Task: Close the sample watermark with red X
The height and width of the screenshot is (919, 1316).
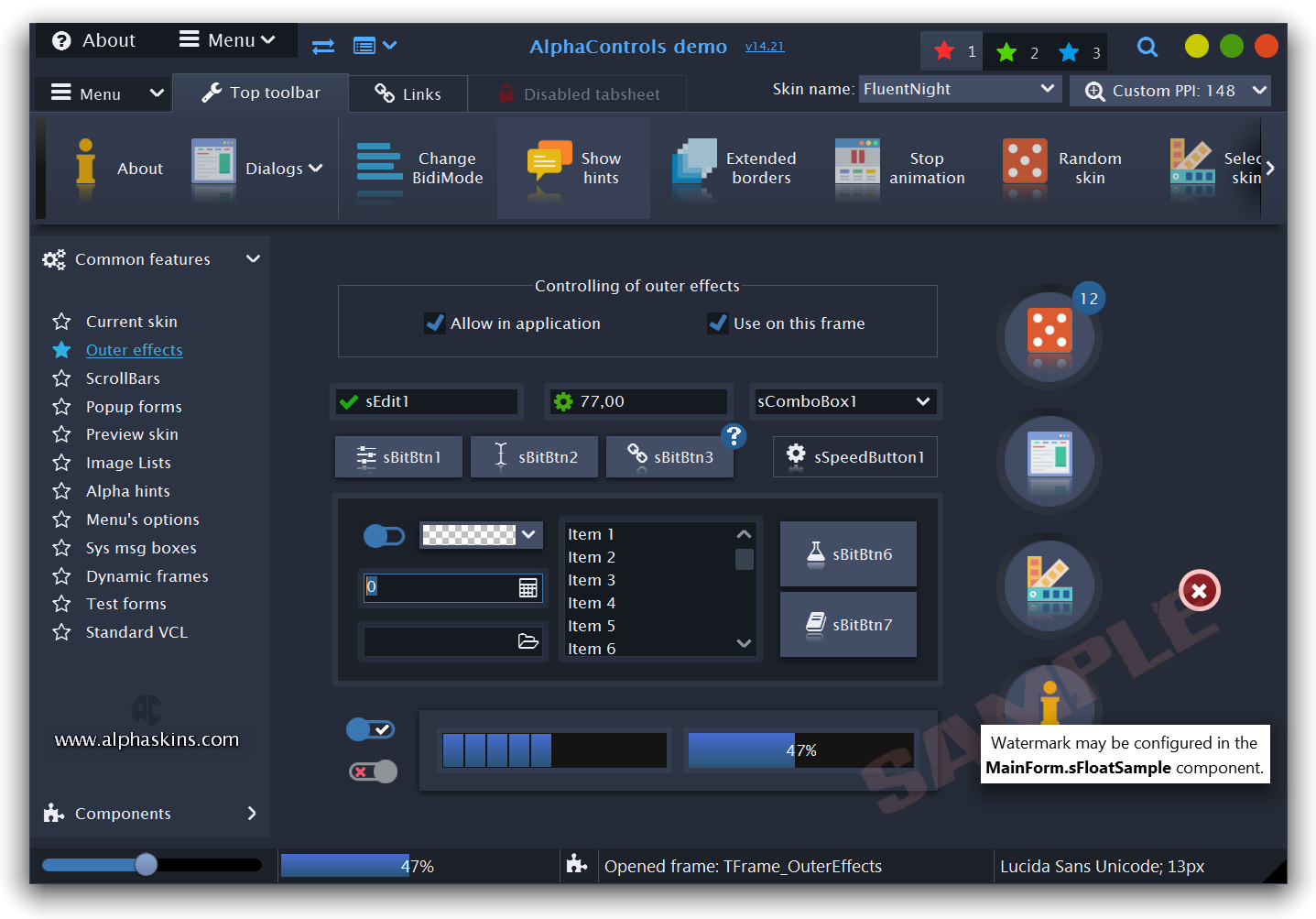Action: coord(1199,591)
